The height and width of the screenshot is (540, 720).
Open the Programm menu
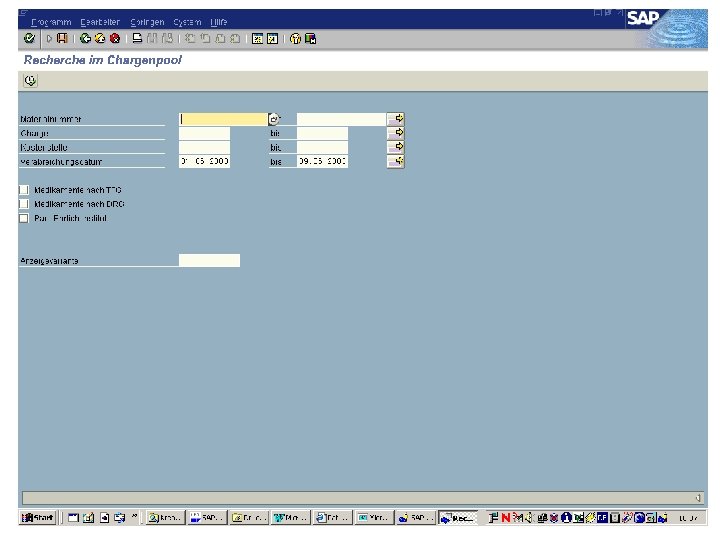pos(51,22)
